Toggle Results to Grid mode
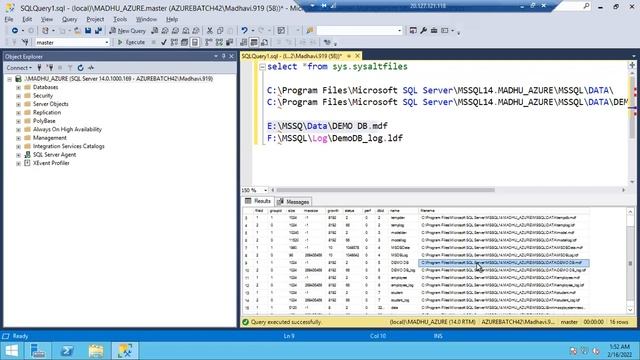The width and height of the screenshot is (640, 360). tap(254, 42)
